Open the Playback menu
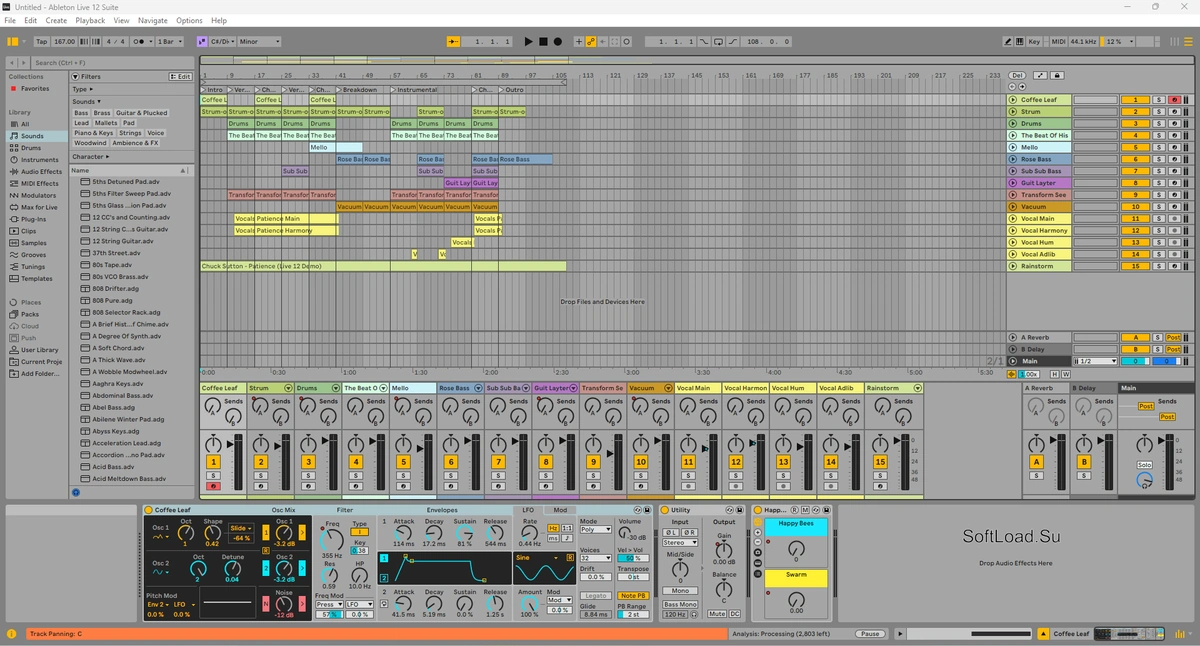 click(x=90, y=20)
